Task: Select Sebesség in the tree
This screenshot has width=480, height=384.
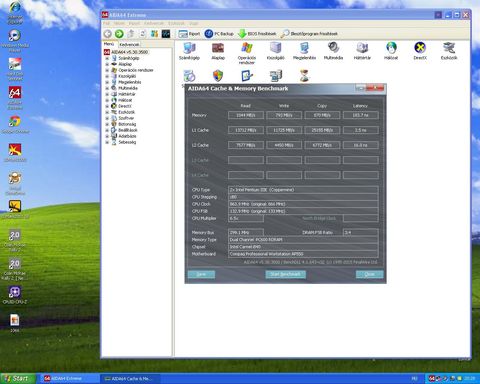Action: [x=127, y=142]
